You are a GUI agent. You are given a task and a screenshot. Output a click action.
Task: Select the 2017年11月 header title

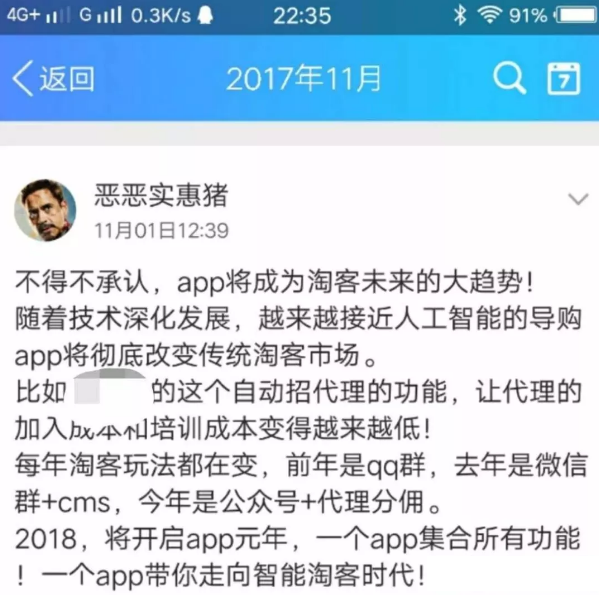303,78
